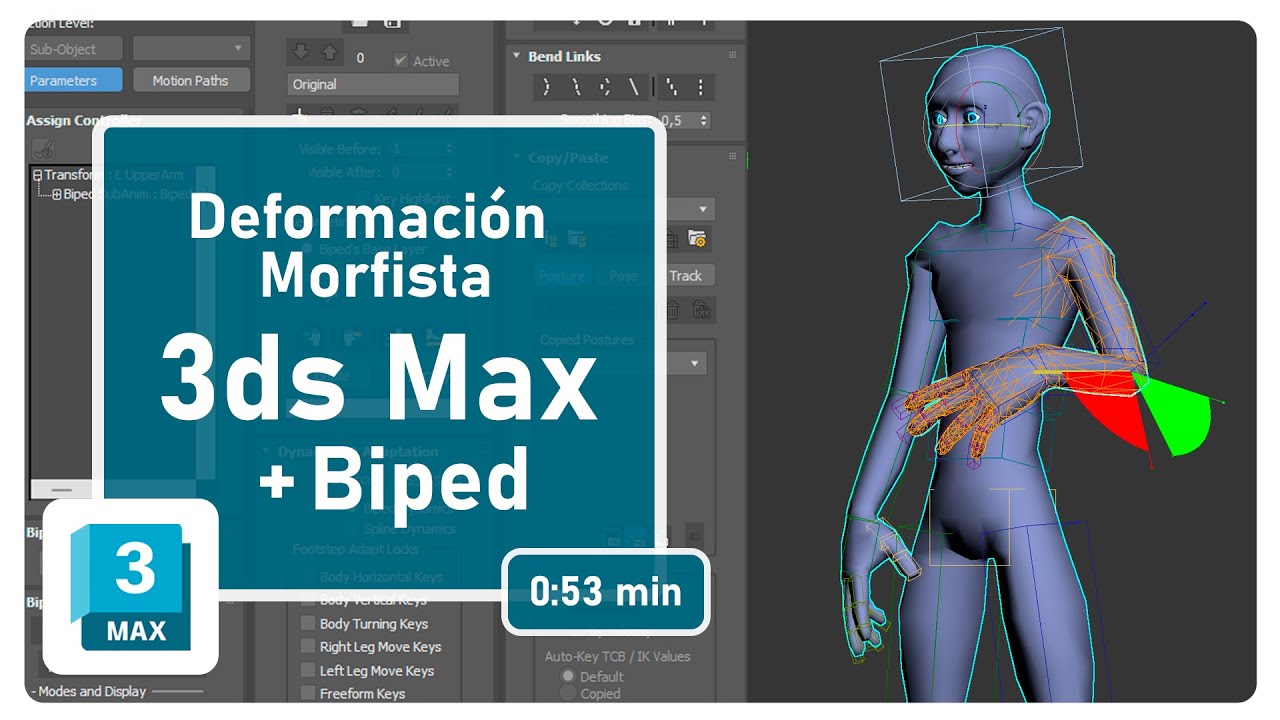Enable Body Turning Keys checkbox
Screen dimensions: 1280x720
click(x=308, y=623)
